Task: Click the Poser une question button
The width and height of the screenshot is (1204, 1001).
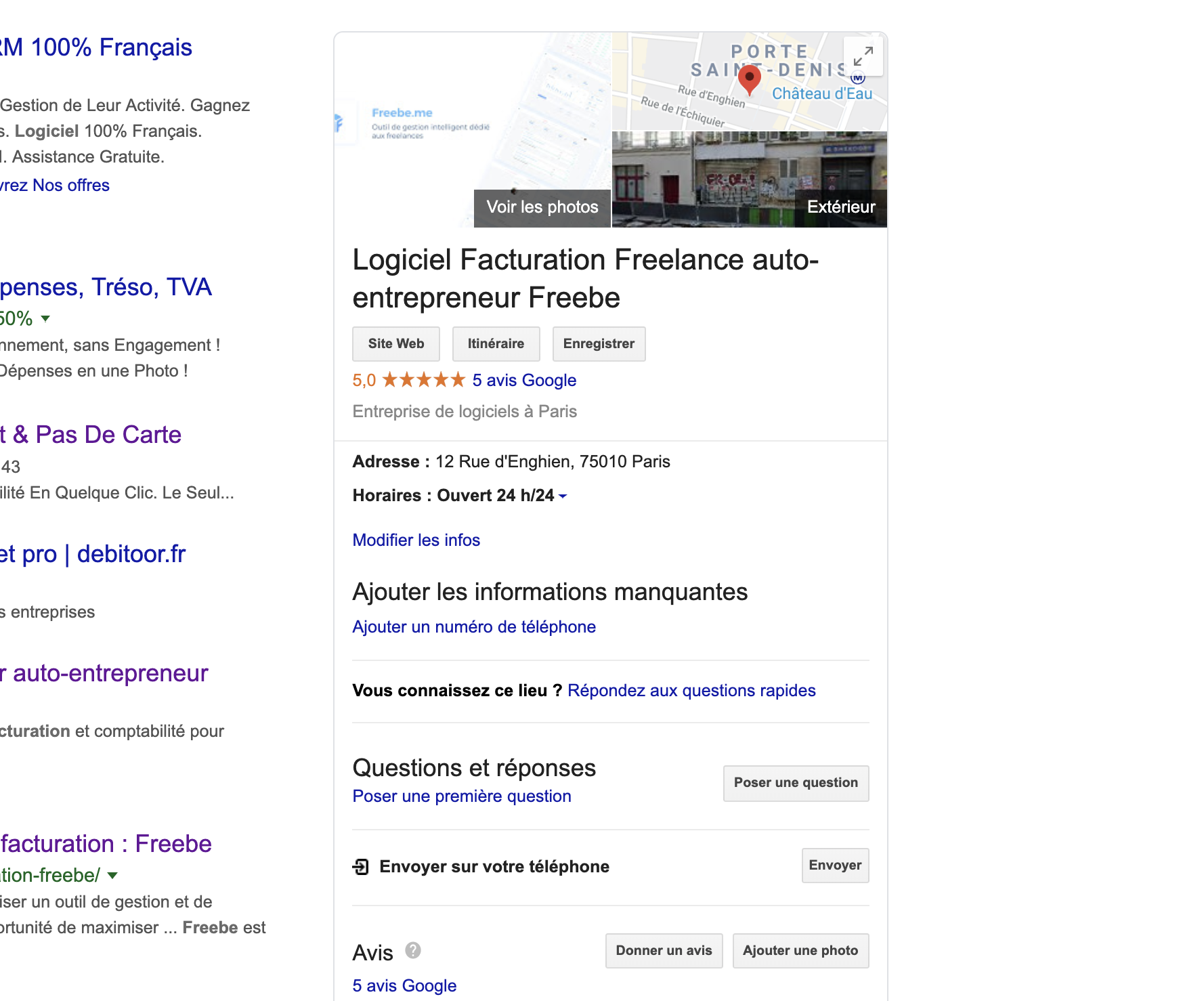Action: pyautogui.click(x=796, y=784)
